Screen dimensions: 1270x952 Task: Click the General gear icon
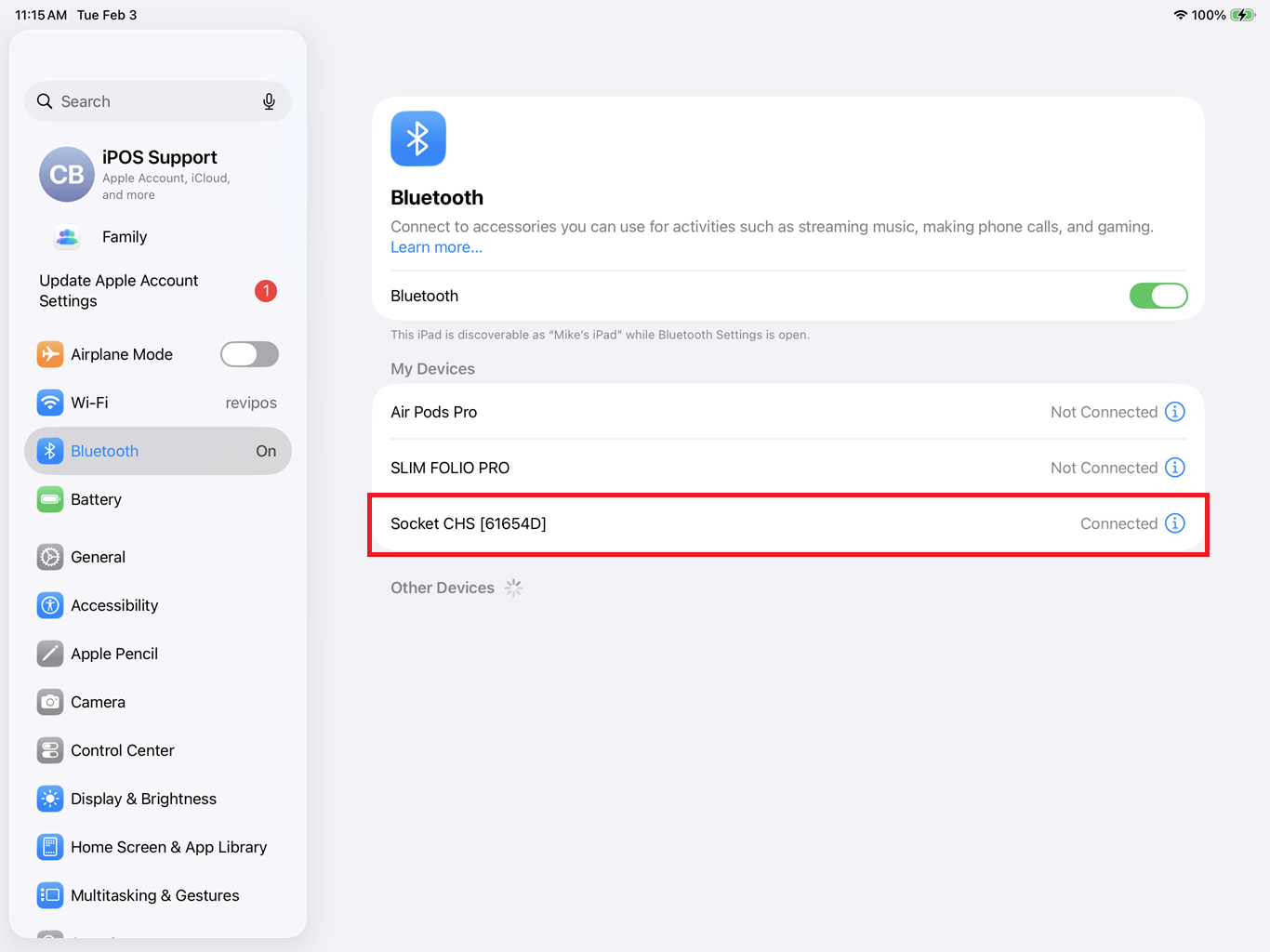[50, 557]
